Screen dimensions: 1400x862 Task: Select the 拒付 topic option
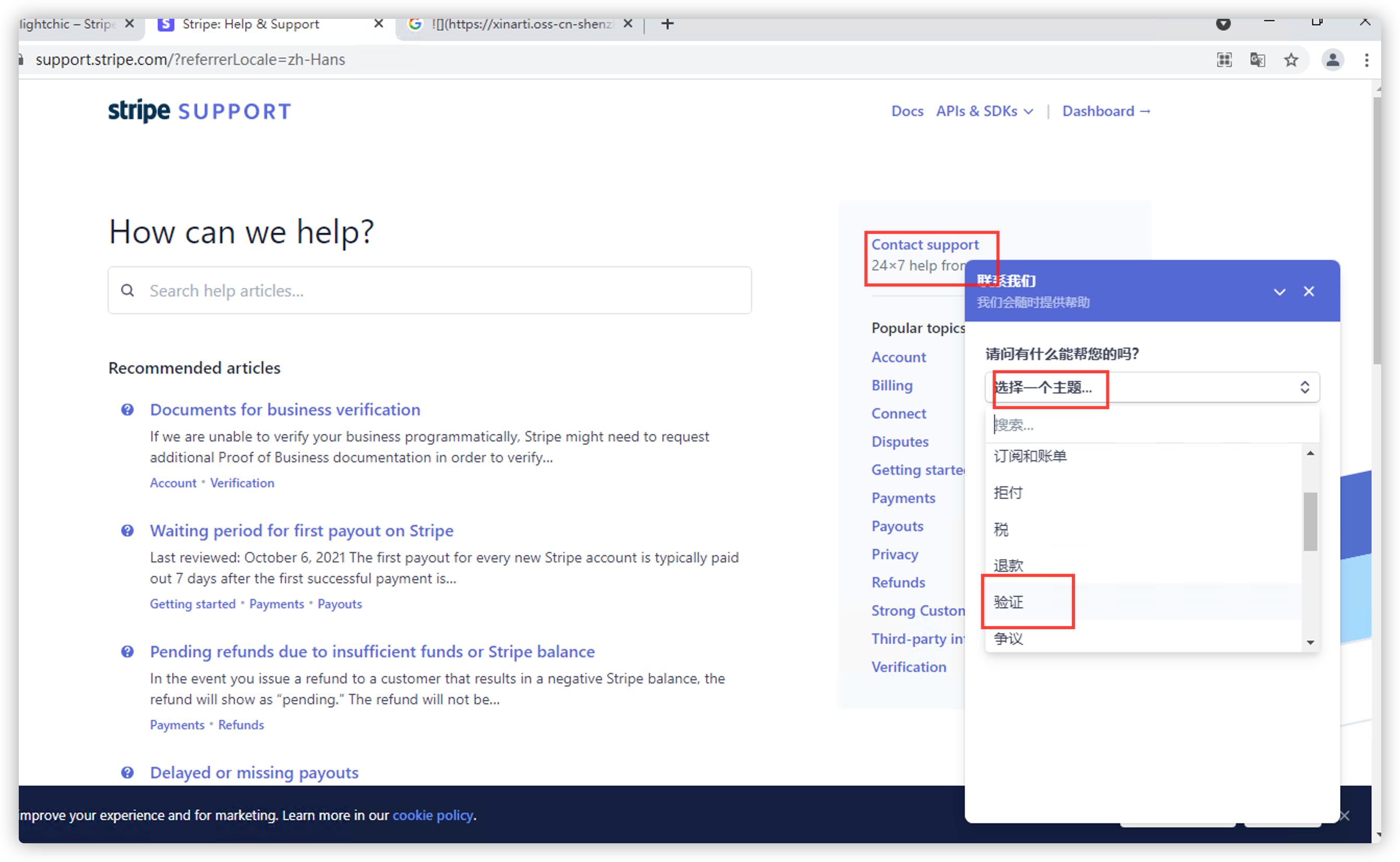[x=1143, y=493]
